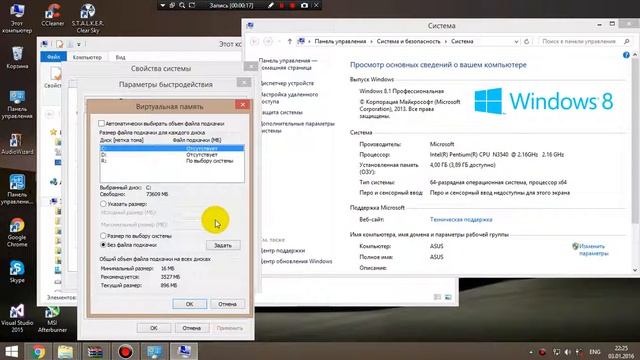This screenshot has width=640, height=360.
Task: Select drive C: in the paging file list
Action: pos(172,149)
